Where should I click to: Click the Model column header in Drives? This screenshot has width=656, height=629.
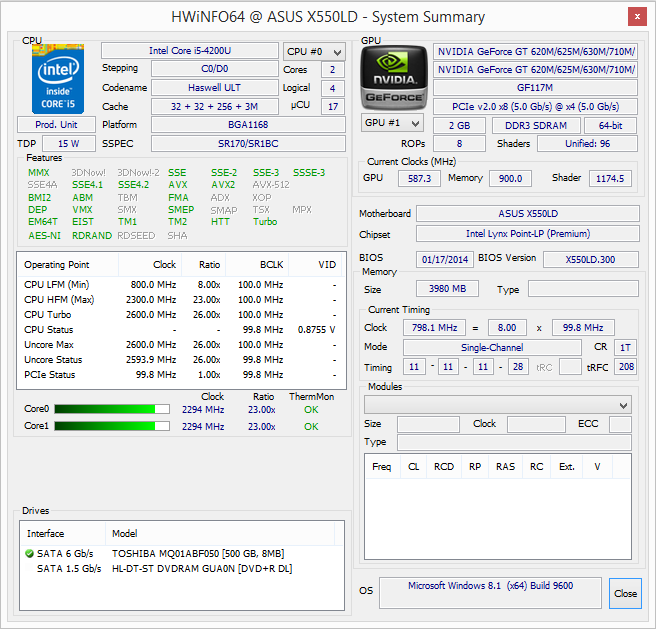tap(220, 534)
